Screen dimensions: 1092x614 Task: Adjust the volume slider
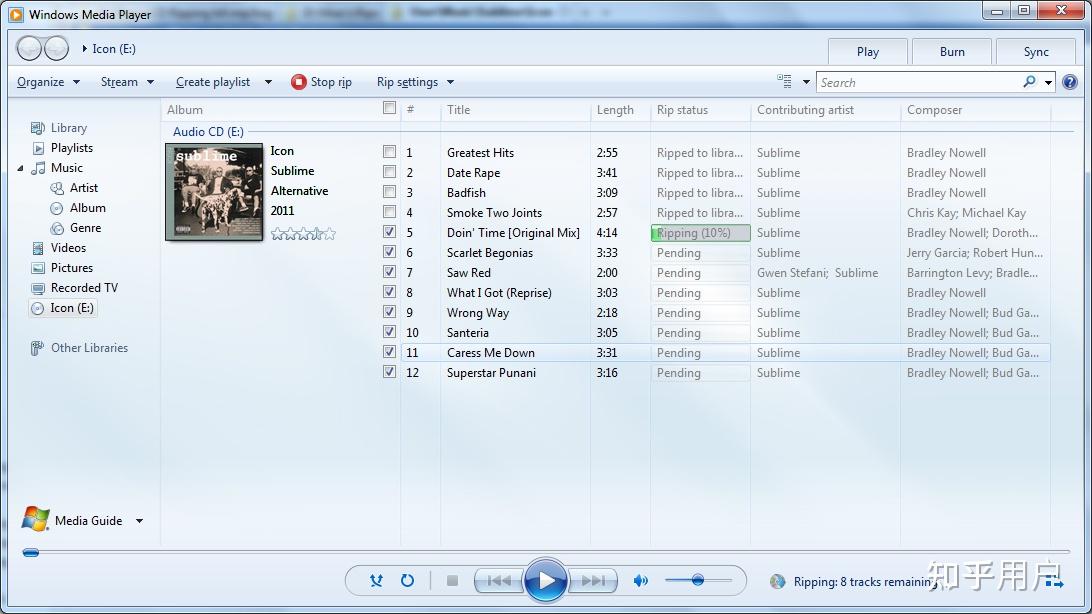699,580
